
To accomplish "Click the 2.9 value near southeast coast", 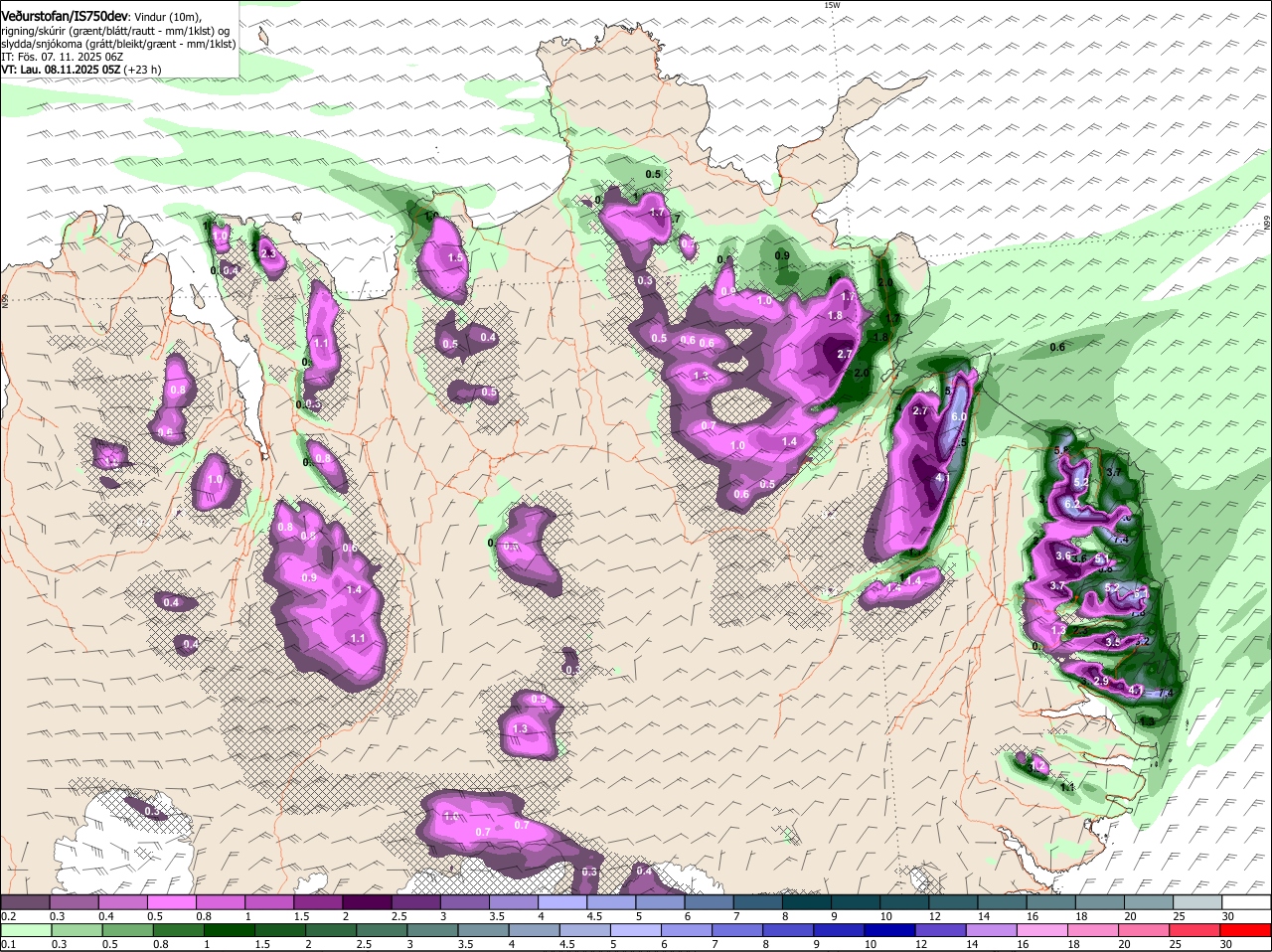I will pyautogui.click(x=1100, y=681).
